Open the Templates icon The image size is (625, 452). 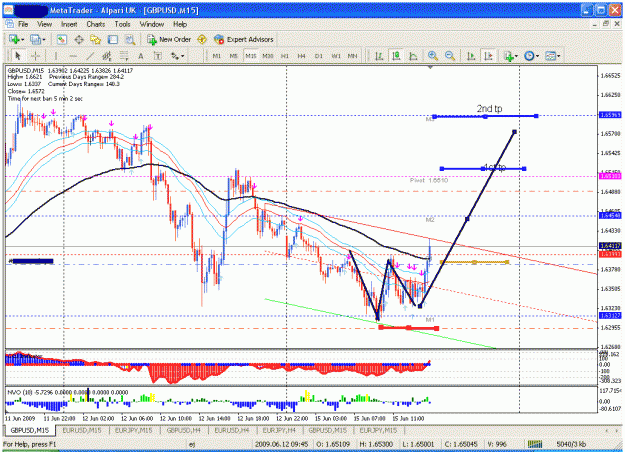550,56
